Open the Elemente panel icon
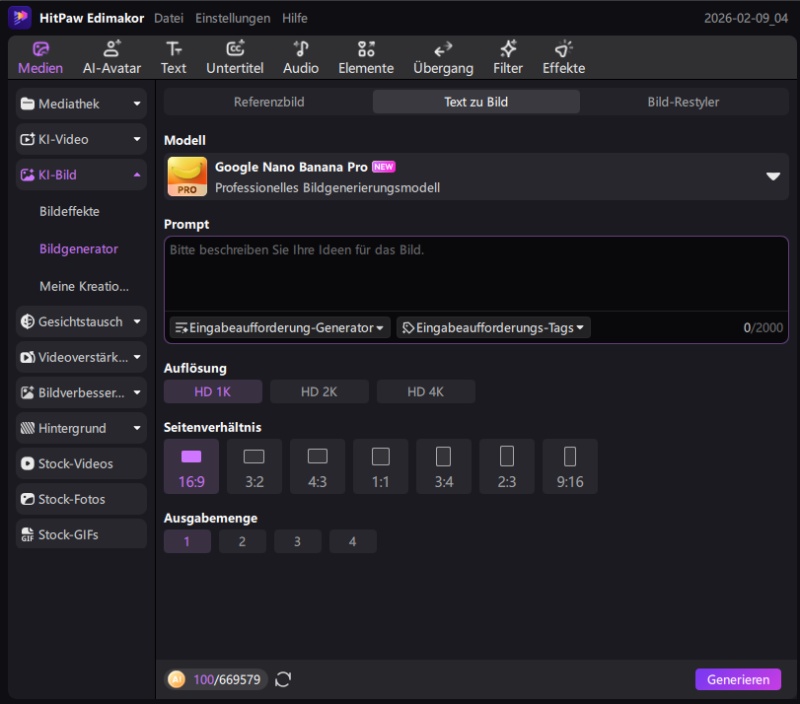This screenshot has width=800, height=704. [366, 57]
